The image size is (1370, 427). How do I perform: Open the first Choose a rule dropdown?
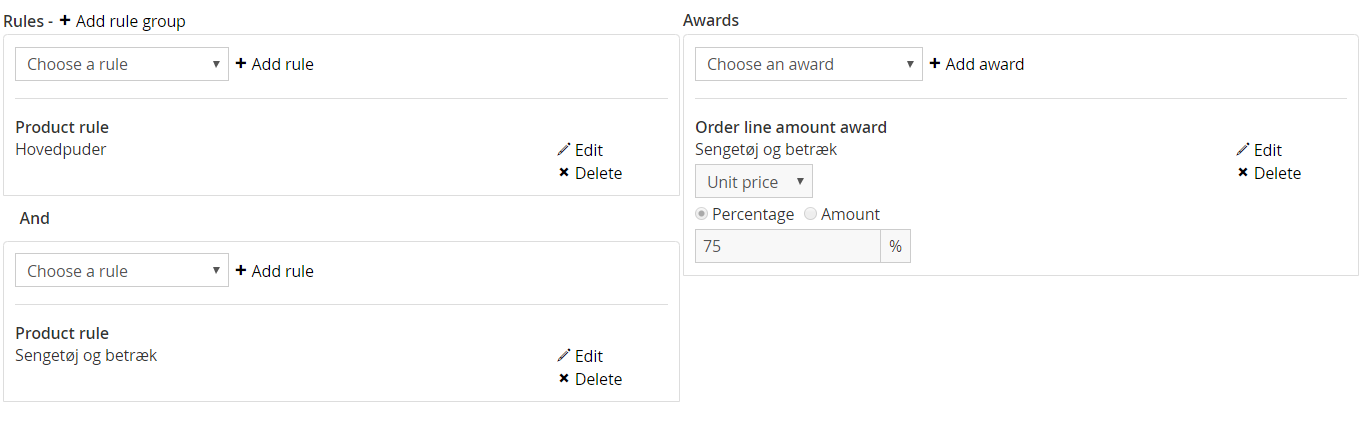(x=122, y=64)
